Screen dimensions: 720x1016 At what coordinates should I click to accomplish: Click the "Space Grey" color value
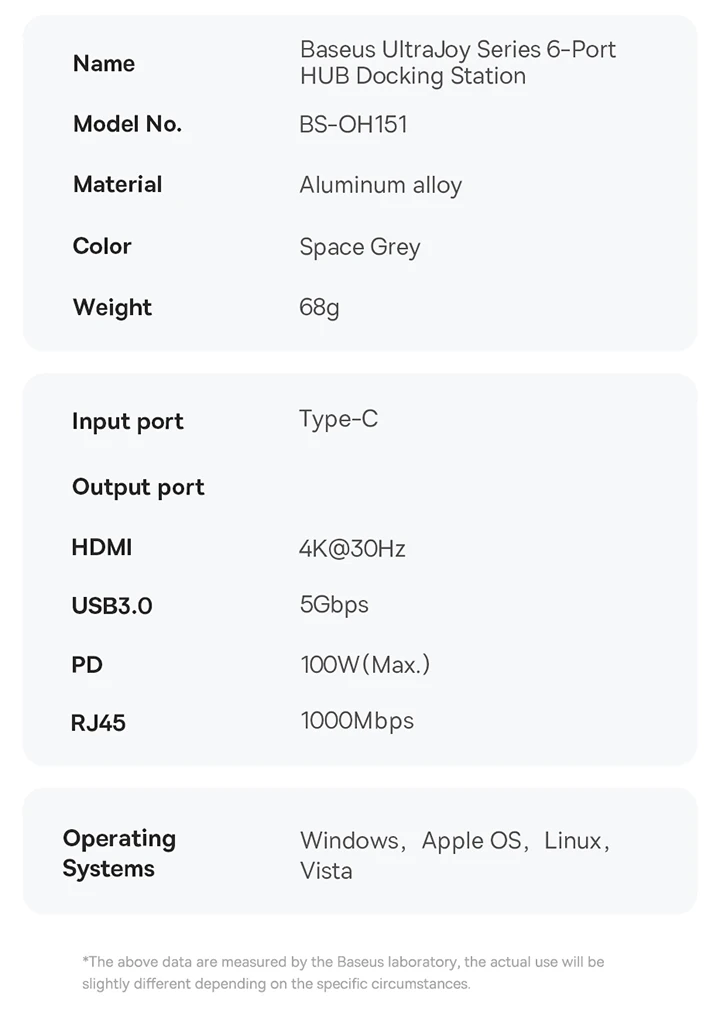tap(359, 247)
